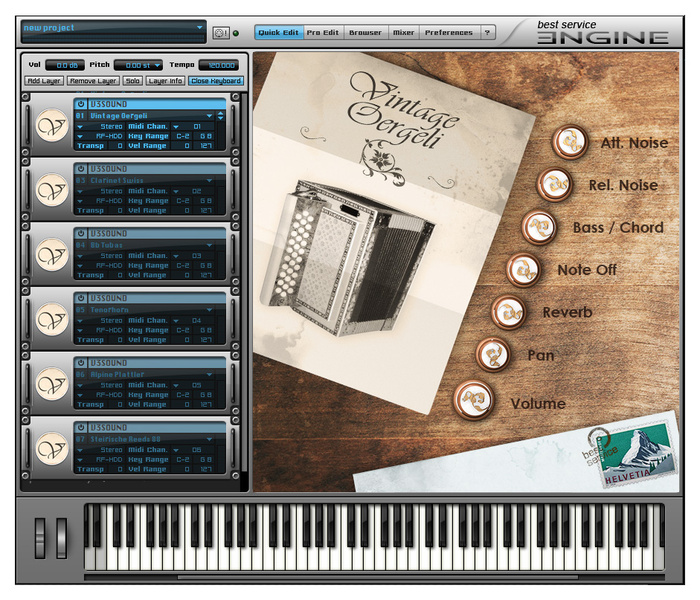Click the Rel. Noise knob
The width and height of the screenshot is (700, 600).
555,184
